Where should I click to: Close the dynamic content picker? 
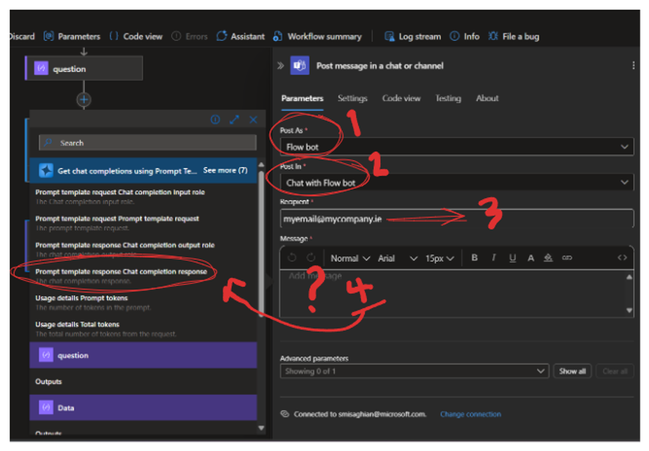click(x=253, y=120)
